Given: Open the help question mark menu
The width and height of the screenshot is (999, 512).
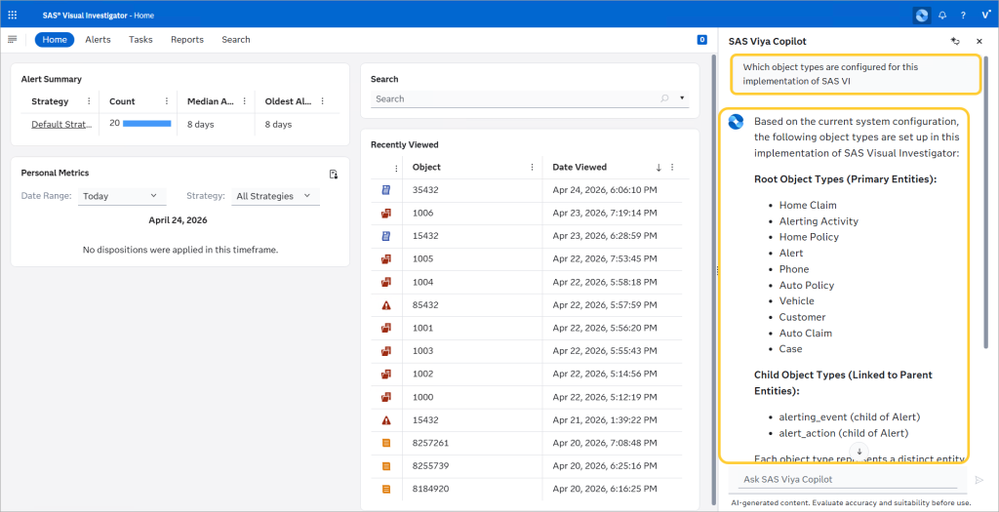Looking at the screenshot, I should tap(963, 15).
